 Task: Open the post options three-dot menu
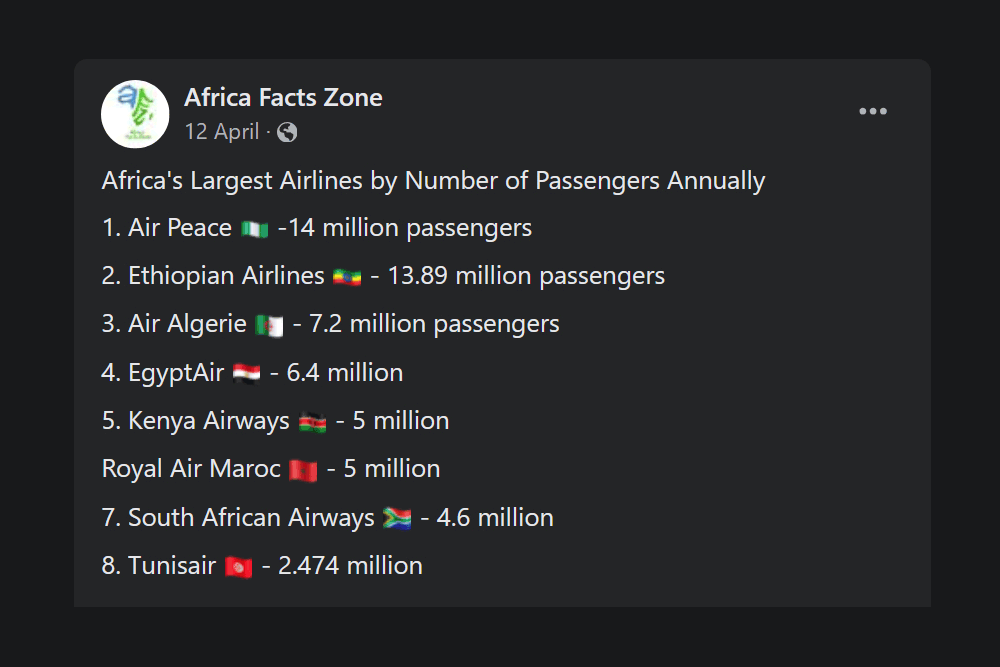coord(873,111)
